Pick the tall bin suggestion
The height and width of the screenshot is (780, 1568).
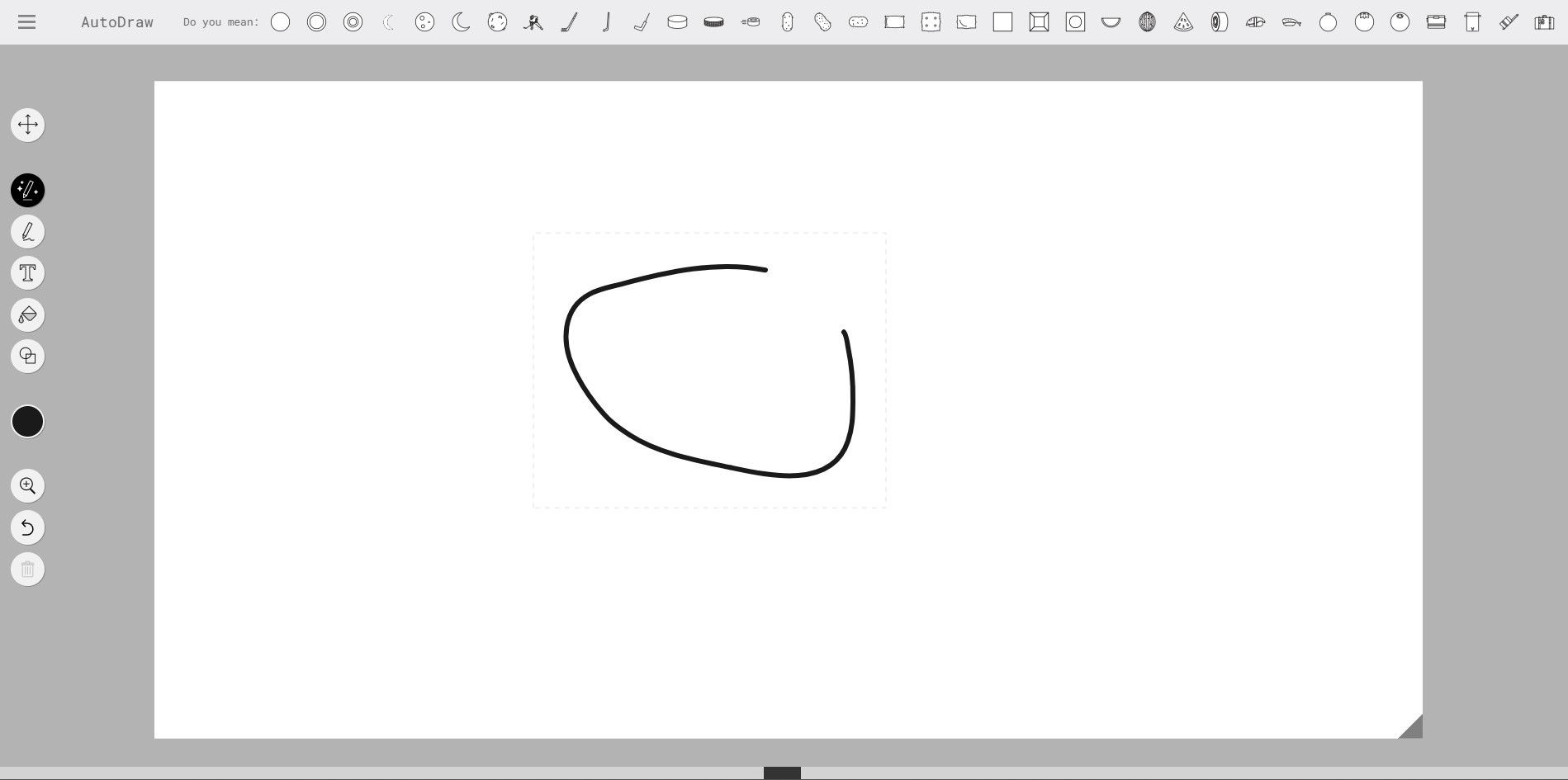(1472, 22)
